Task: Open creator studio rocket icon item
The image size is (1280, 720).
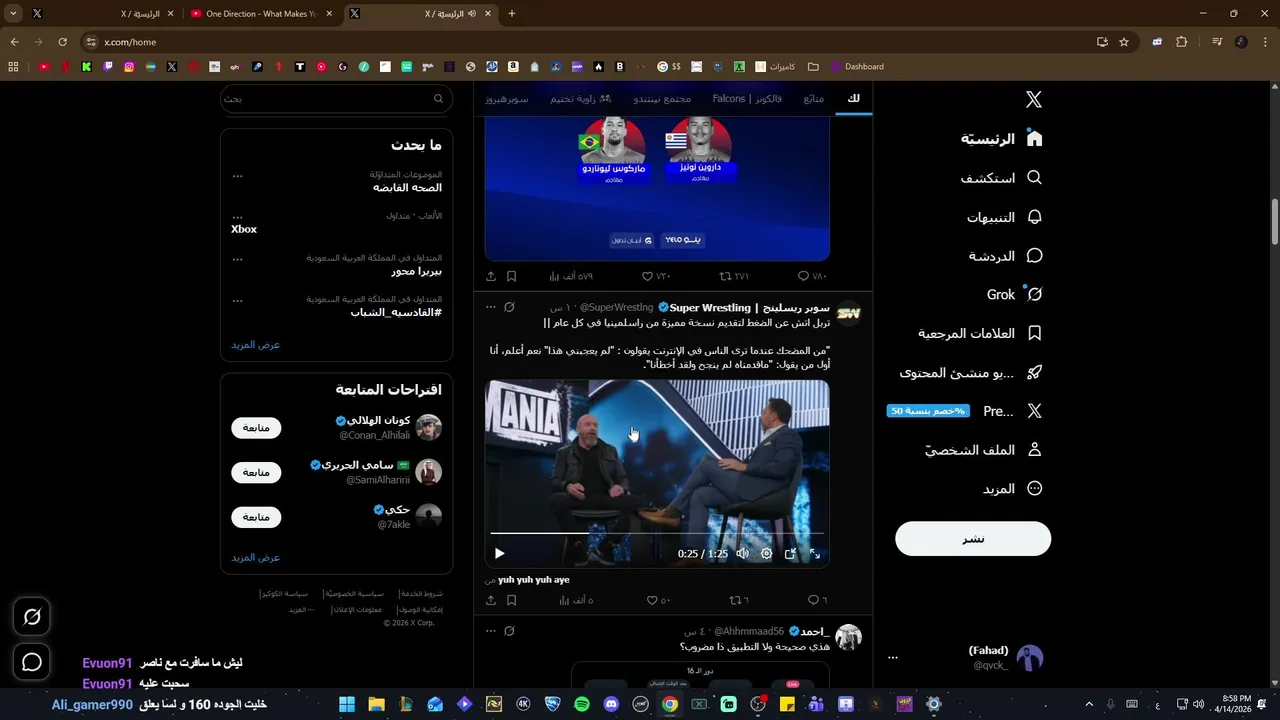Action: [x=971, y=372]
